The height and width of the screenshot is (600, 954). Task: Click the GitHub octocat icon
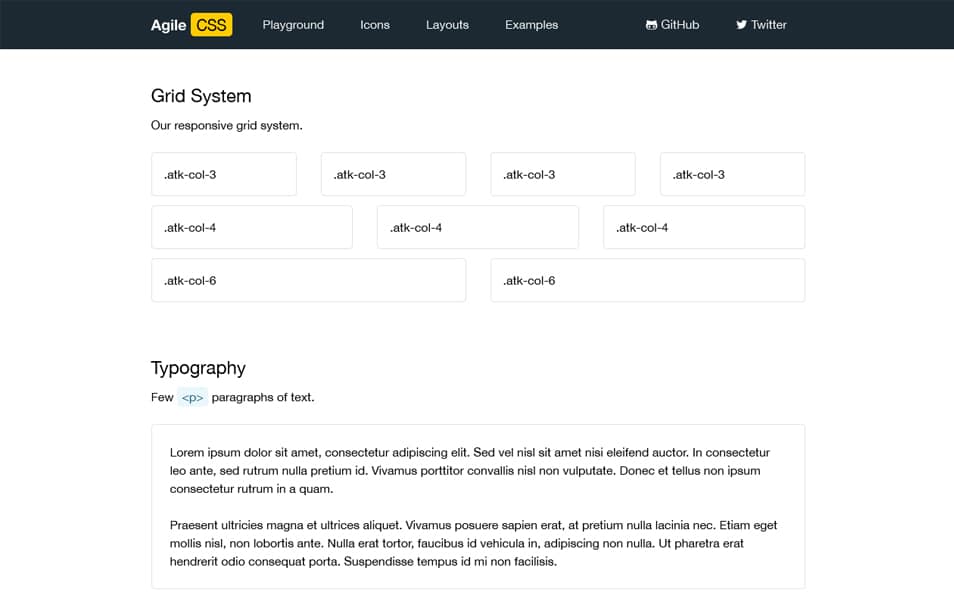pyautogui.click(x=651, y=25)
